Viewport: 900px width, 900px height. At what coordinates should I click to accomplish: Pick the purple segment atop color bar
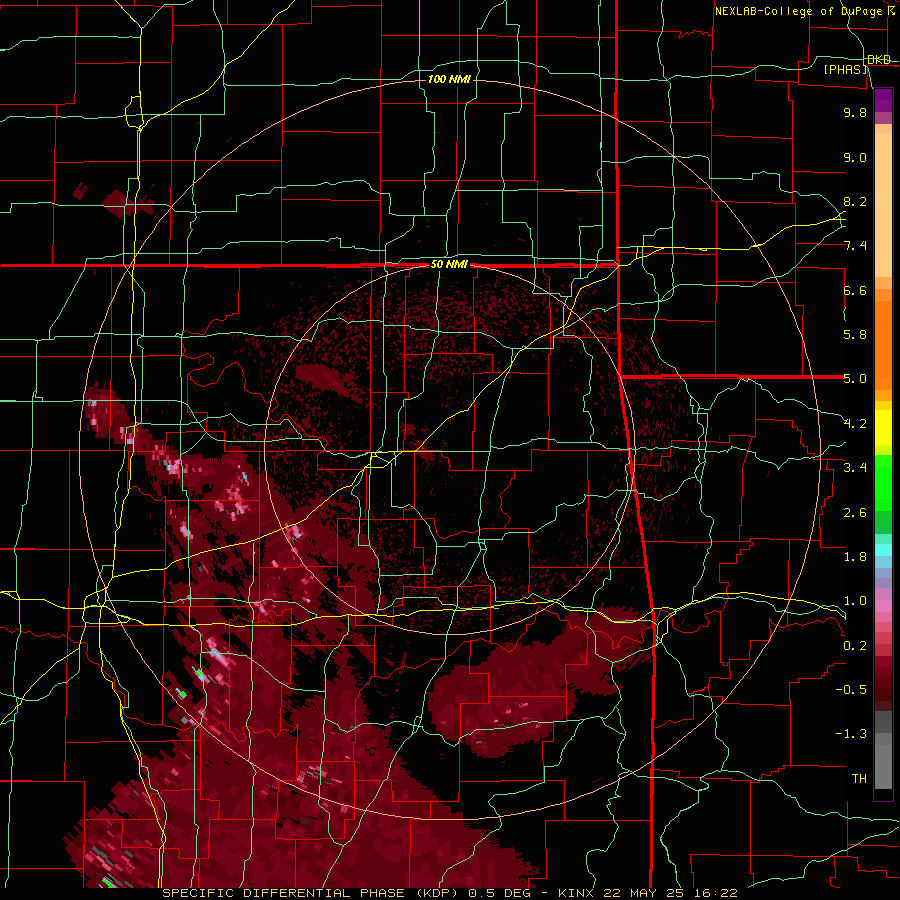tap(883, 100)
